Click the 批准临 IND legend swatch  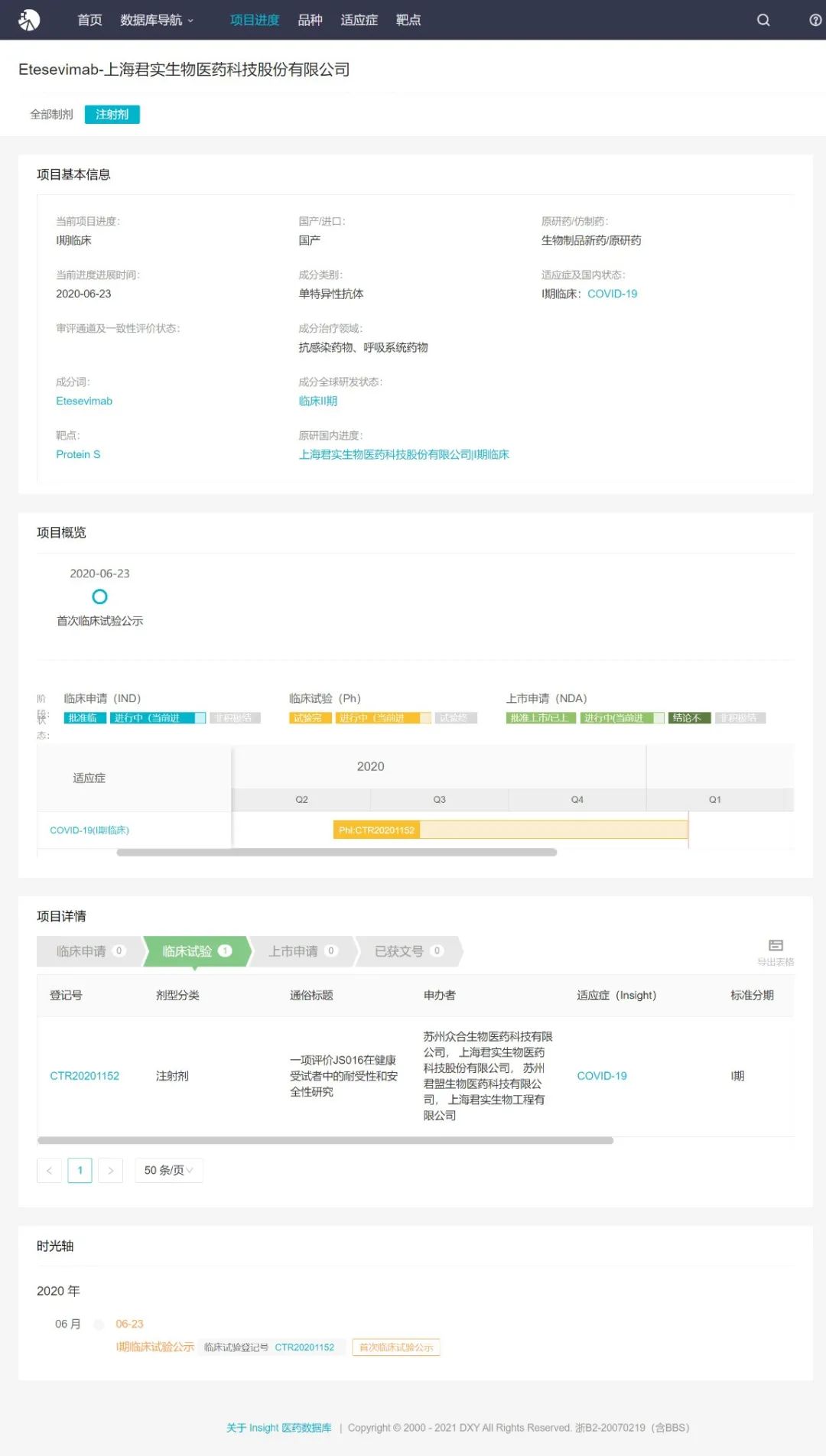pos(85,718)
